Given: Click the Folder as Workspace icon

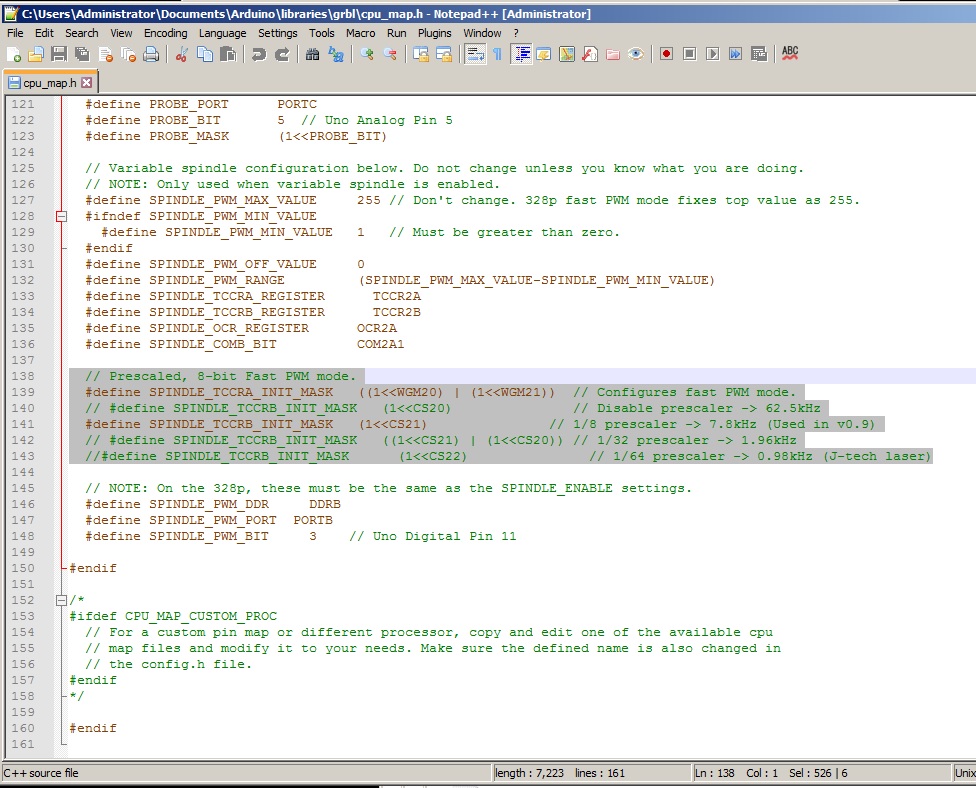Looking at the screenshot, I should coord(613,55).
